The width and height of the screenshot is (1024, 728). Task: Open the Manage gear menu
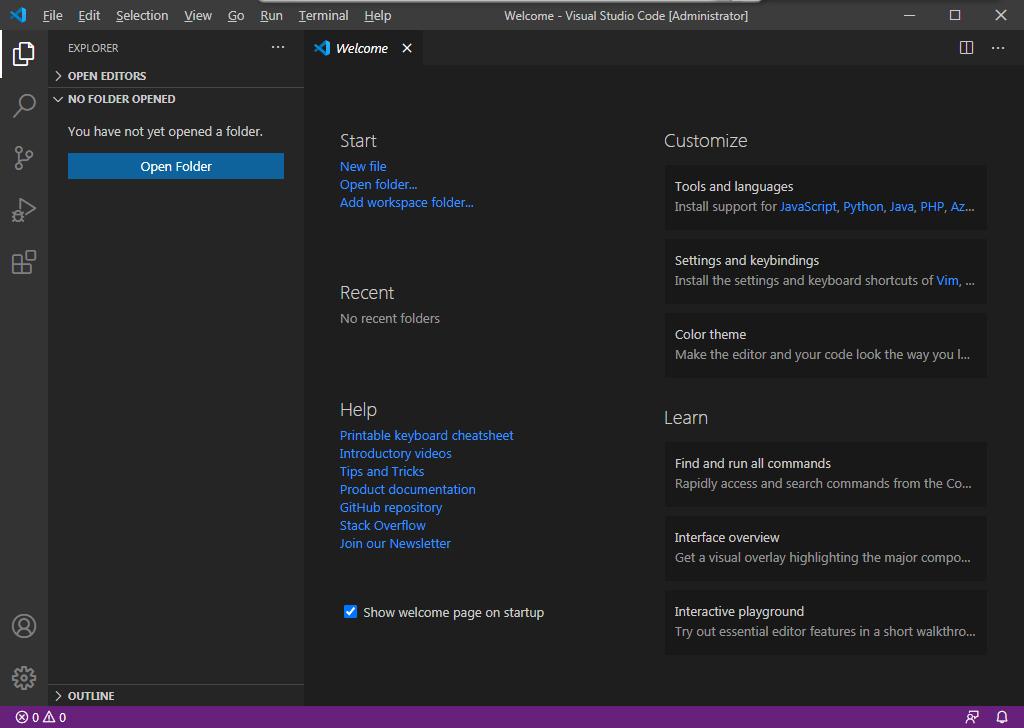(x=24, y=678)
